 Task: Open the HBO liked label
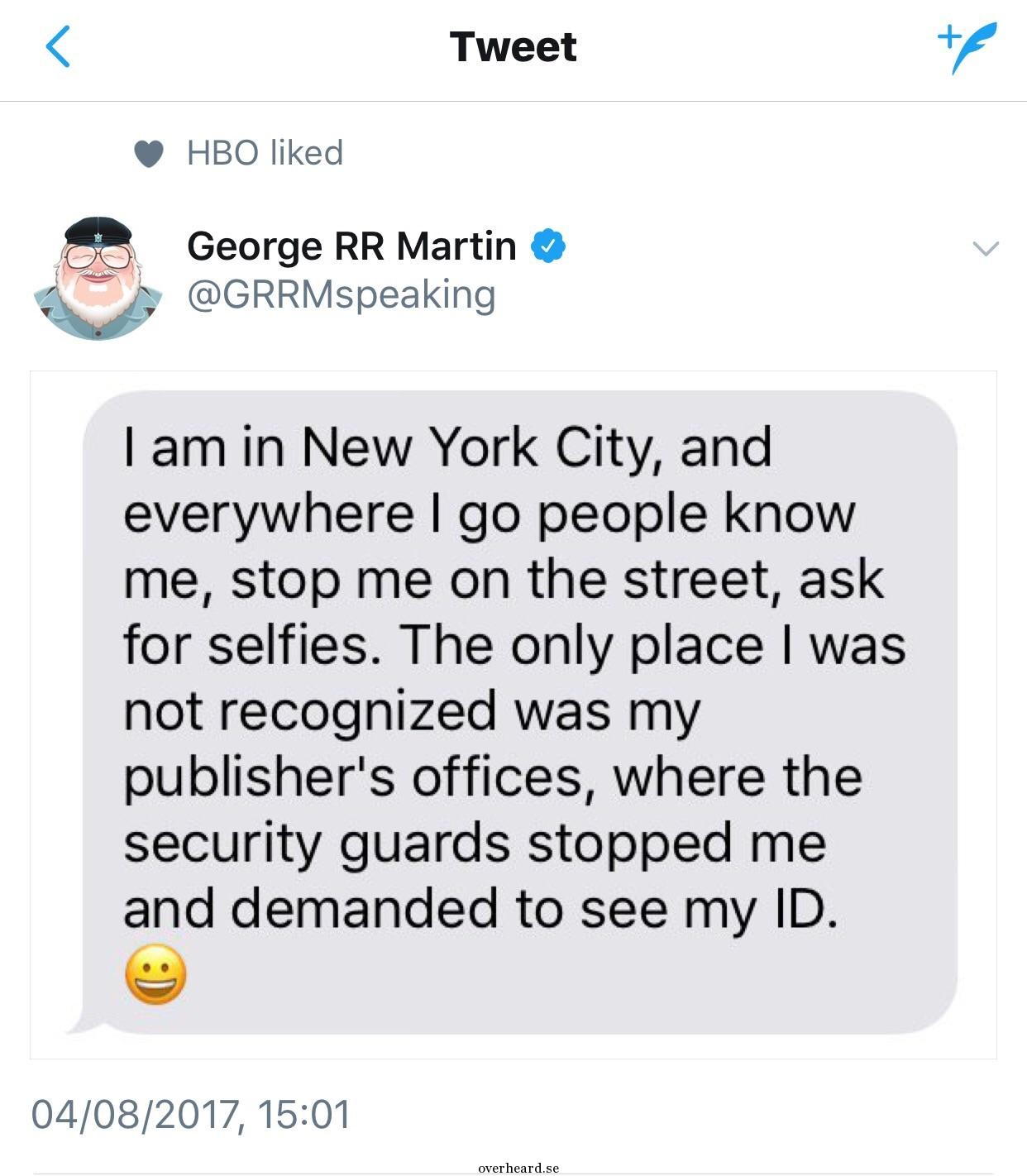pos(265,153)
